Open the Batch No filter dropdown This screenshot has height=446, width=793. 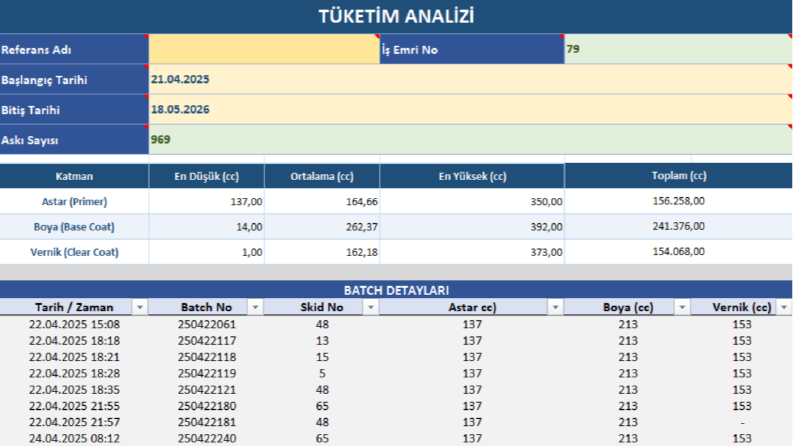point(255,307)
